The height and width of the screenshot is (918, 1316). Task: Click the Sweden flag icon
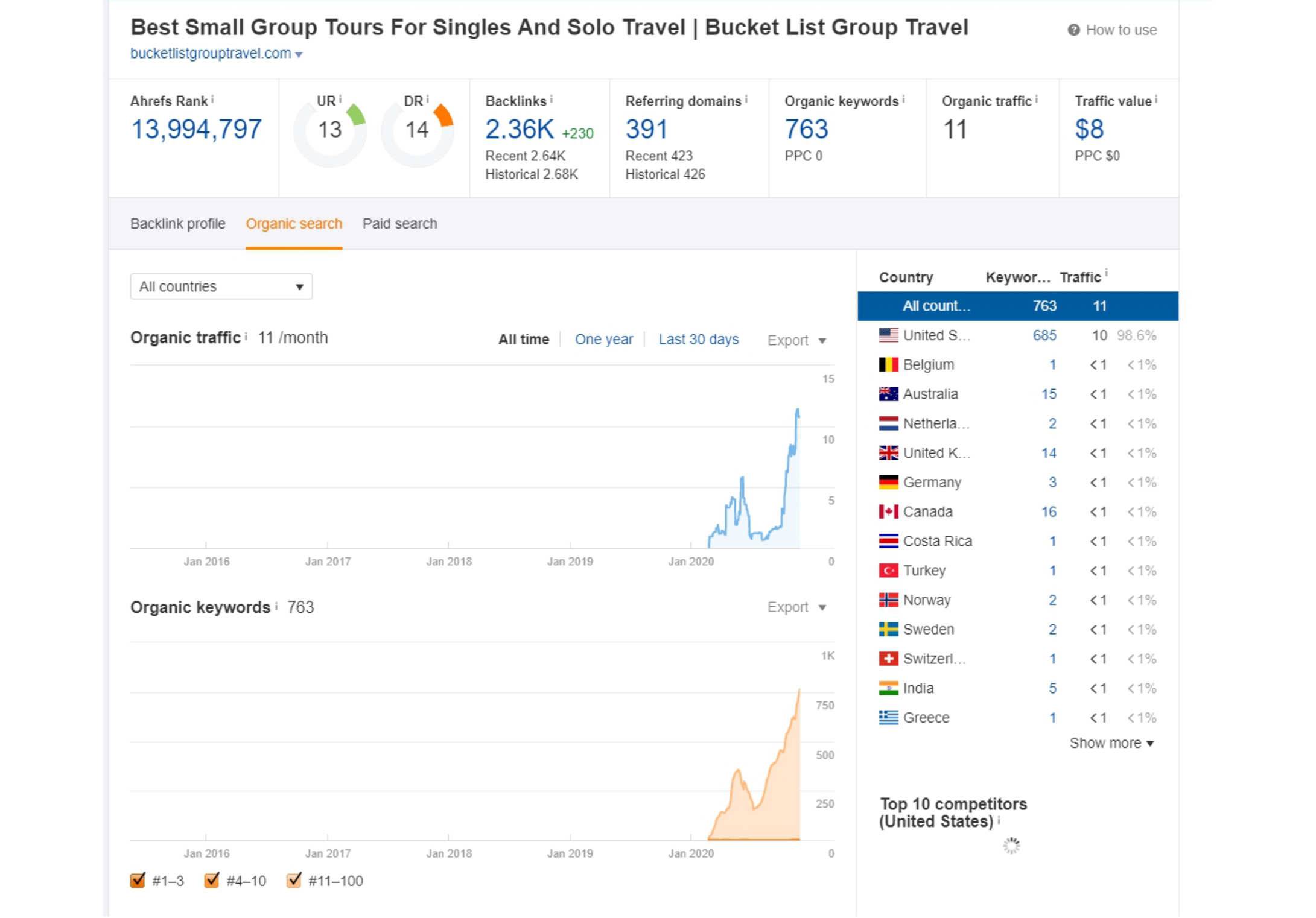(x=888, y=629)
